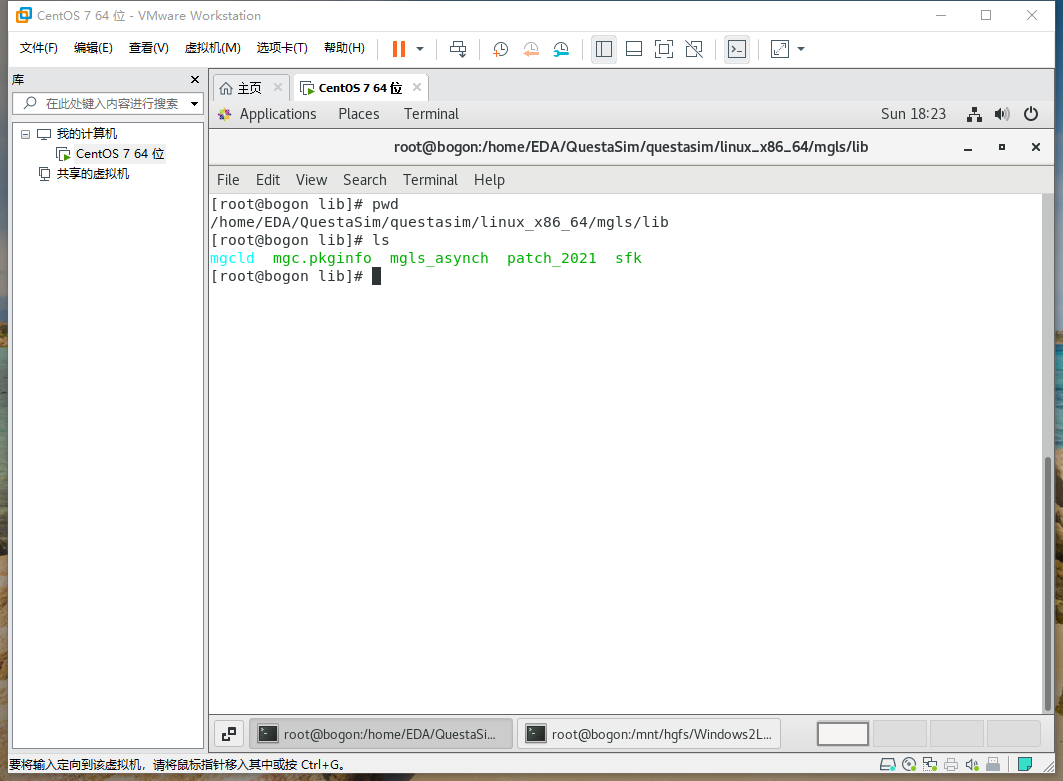Open the 选项卡(T) menu
1063x781 pixels.
point(282,47)
